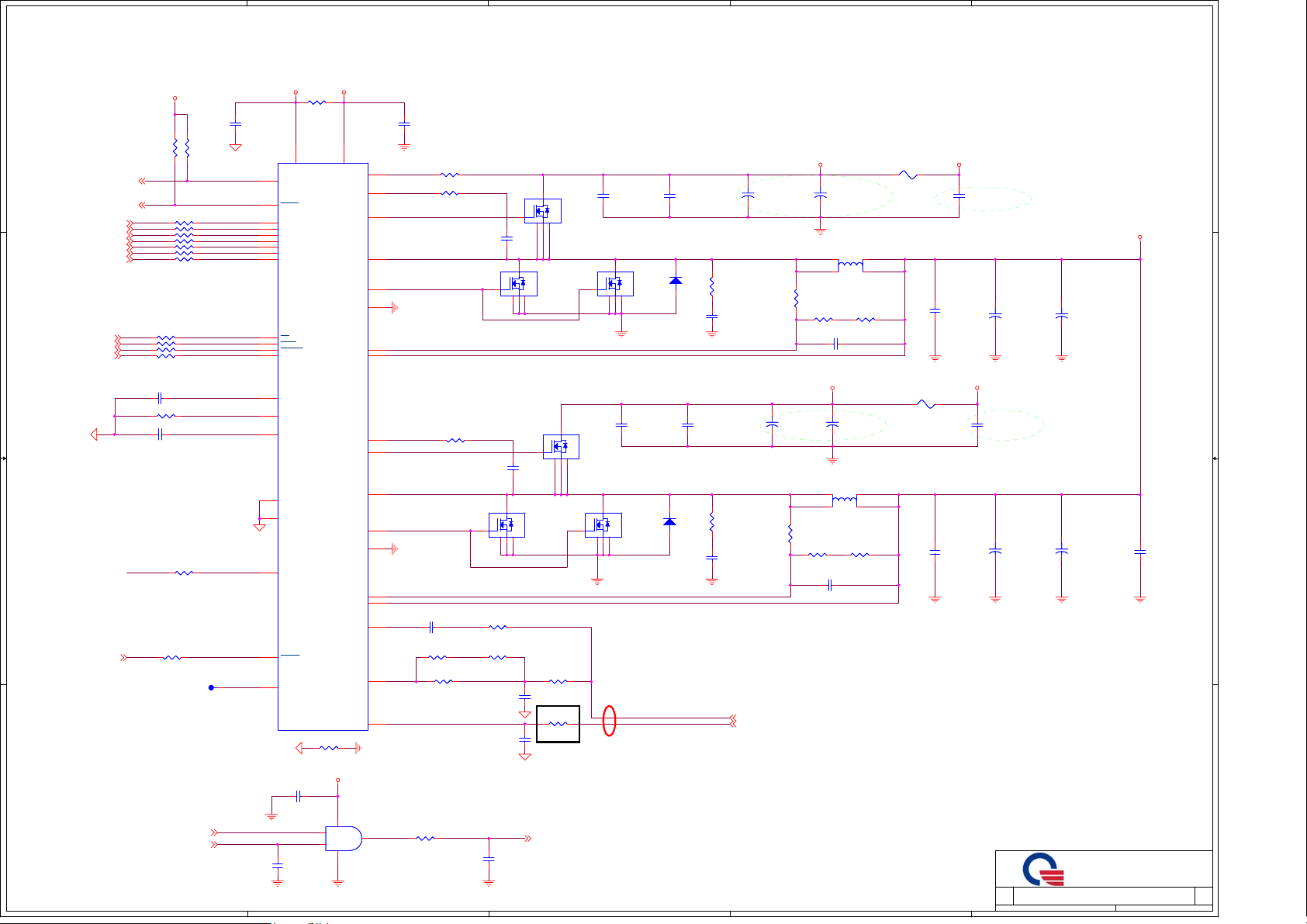Select lower stage left low-side MOSFET

(x=507, y=525)
